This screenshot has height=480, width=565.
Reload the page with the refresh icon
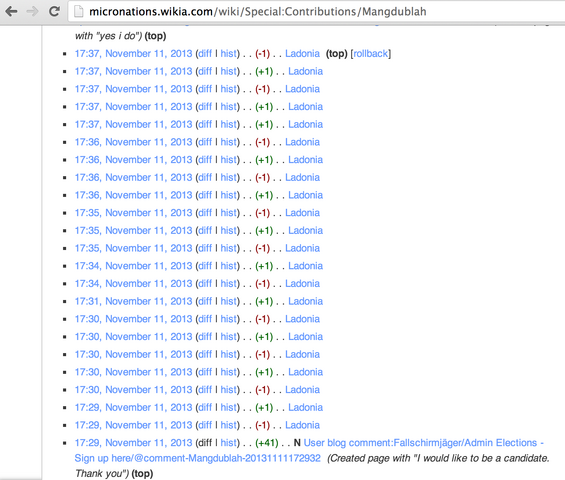[x=54, y=12]
